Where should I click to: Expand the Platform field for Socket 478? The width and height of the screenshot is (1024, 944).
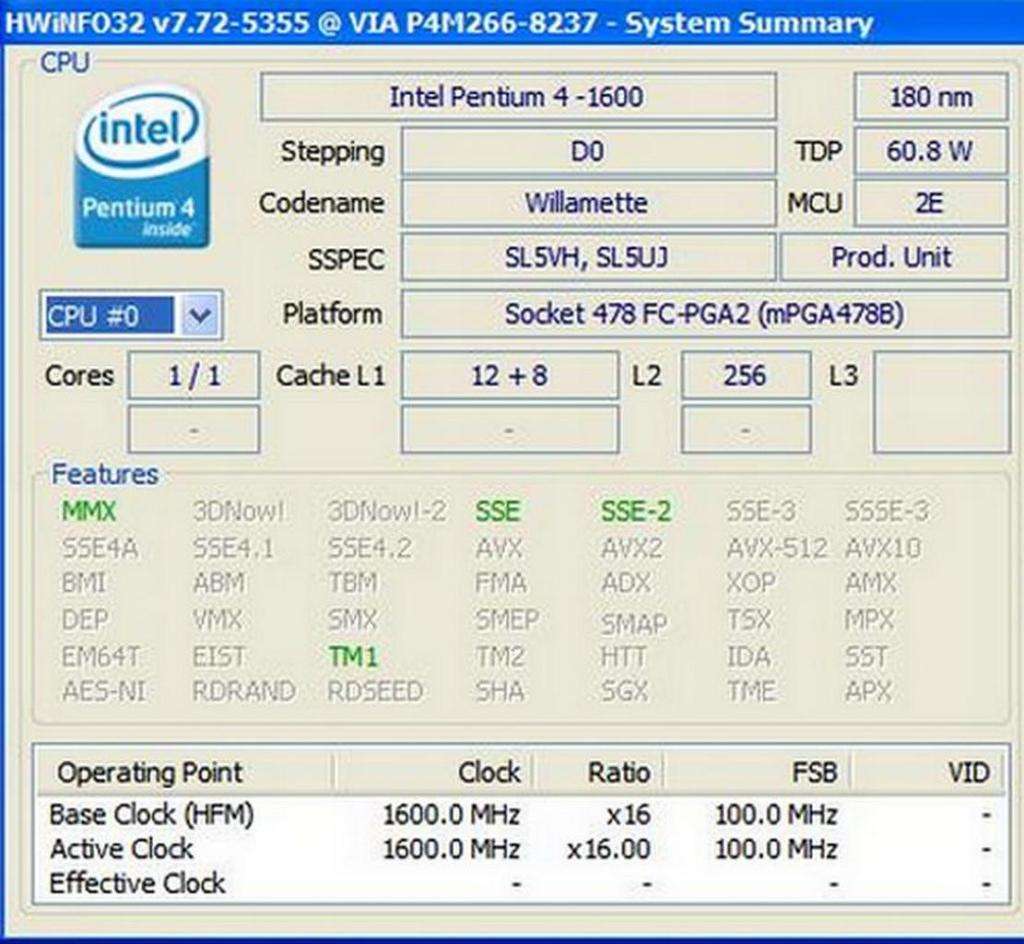click(591, 314)
